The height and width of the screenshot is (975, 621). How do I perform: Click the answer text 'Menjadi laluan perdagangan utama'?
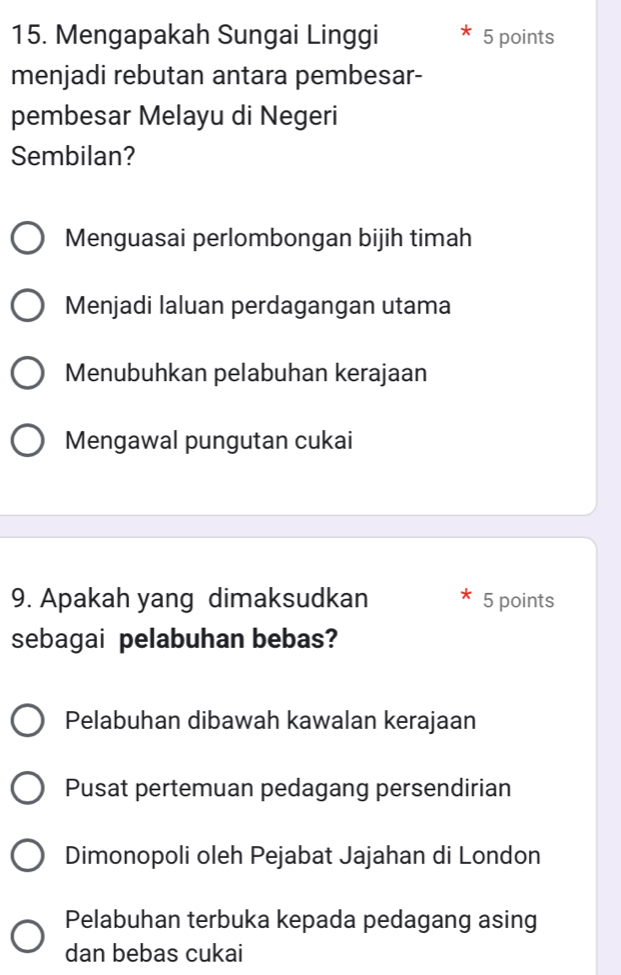pos(258,306)
